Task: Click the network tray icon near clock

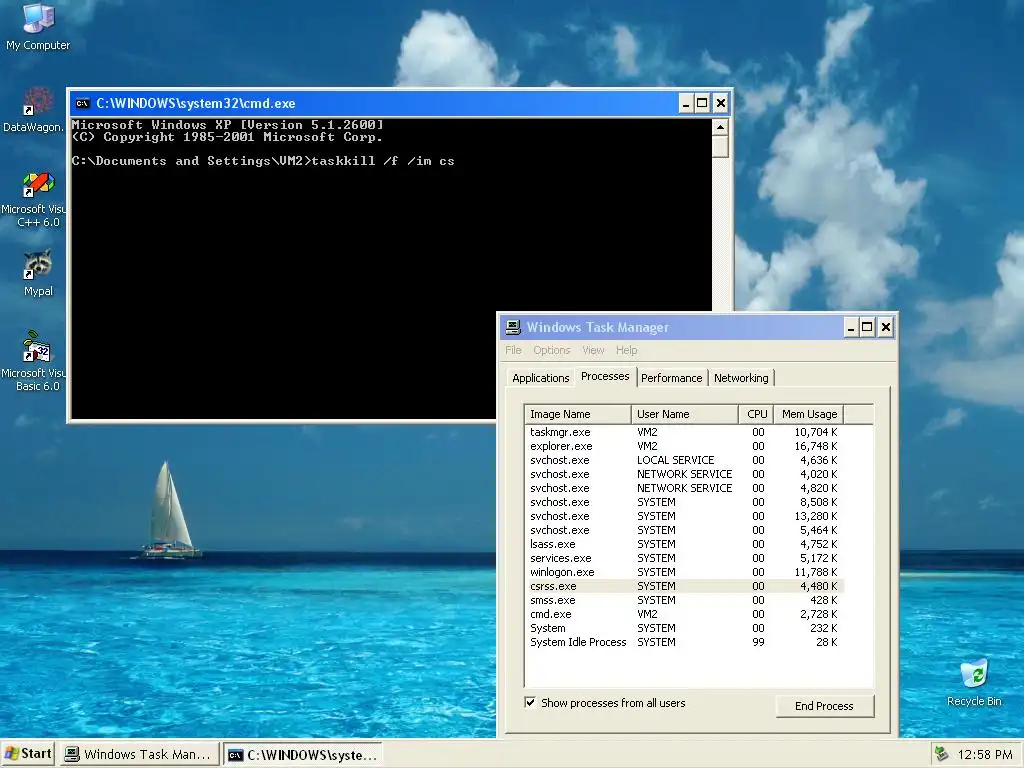Action: coord(941,754)
